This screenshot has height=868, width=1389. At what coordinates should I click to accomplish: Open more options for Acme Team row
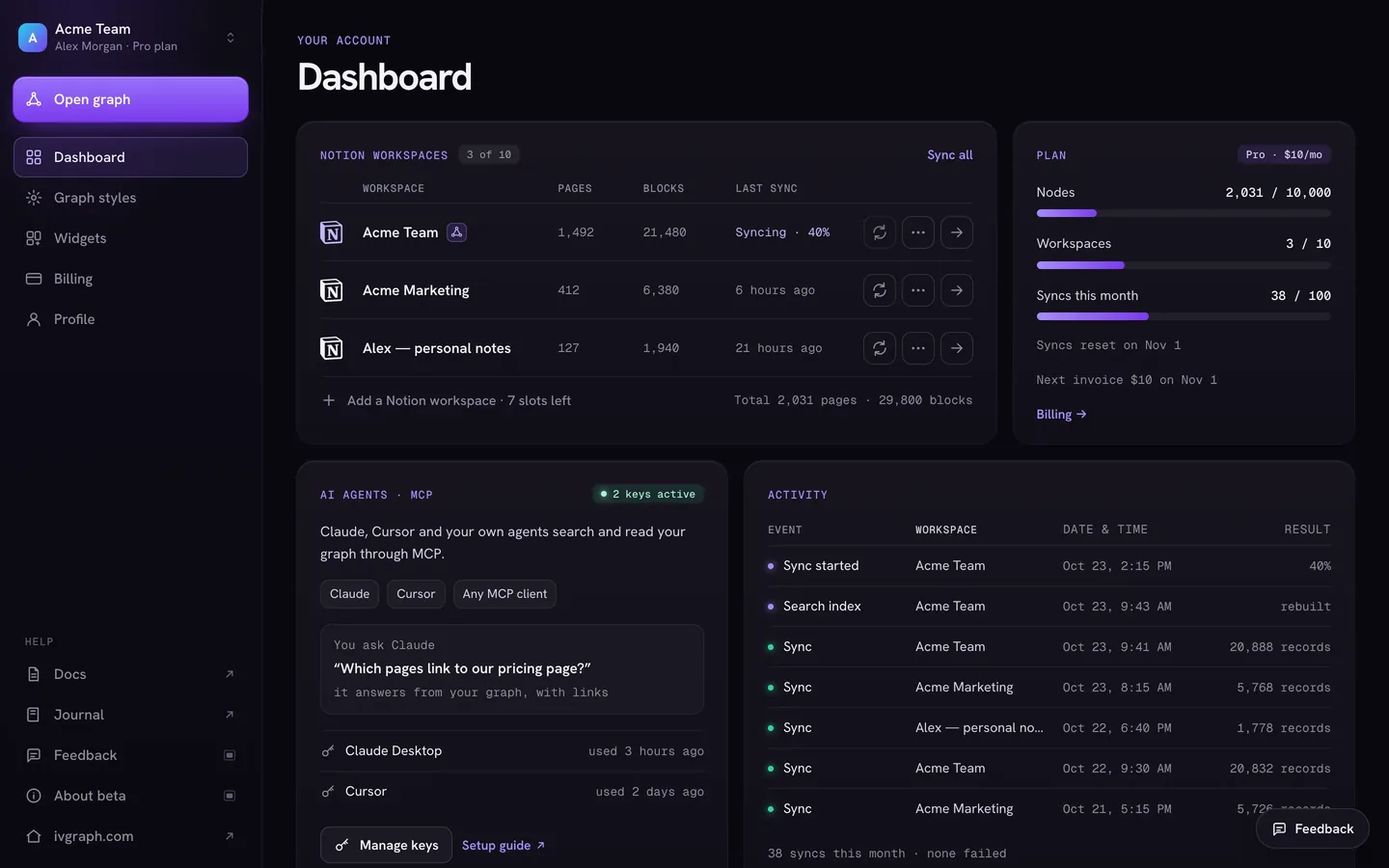[917, 232]
